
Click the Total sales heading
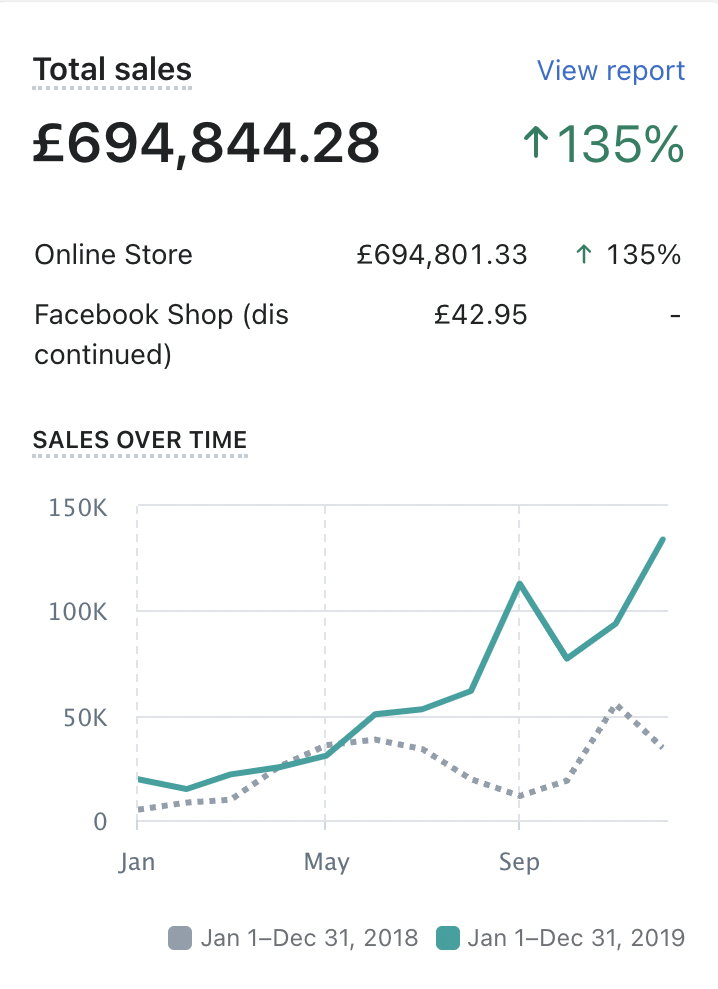point(112,70)
